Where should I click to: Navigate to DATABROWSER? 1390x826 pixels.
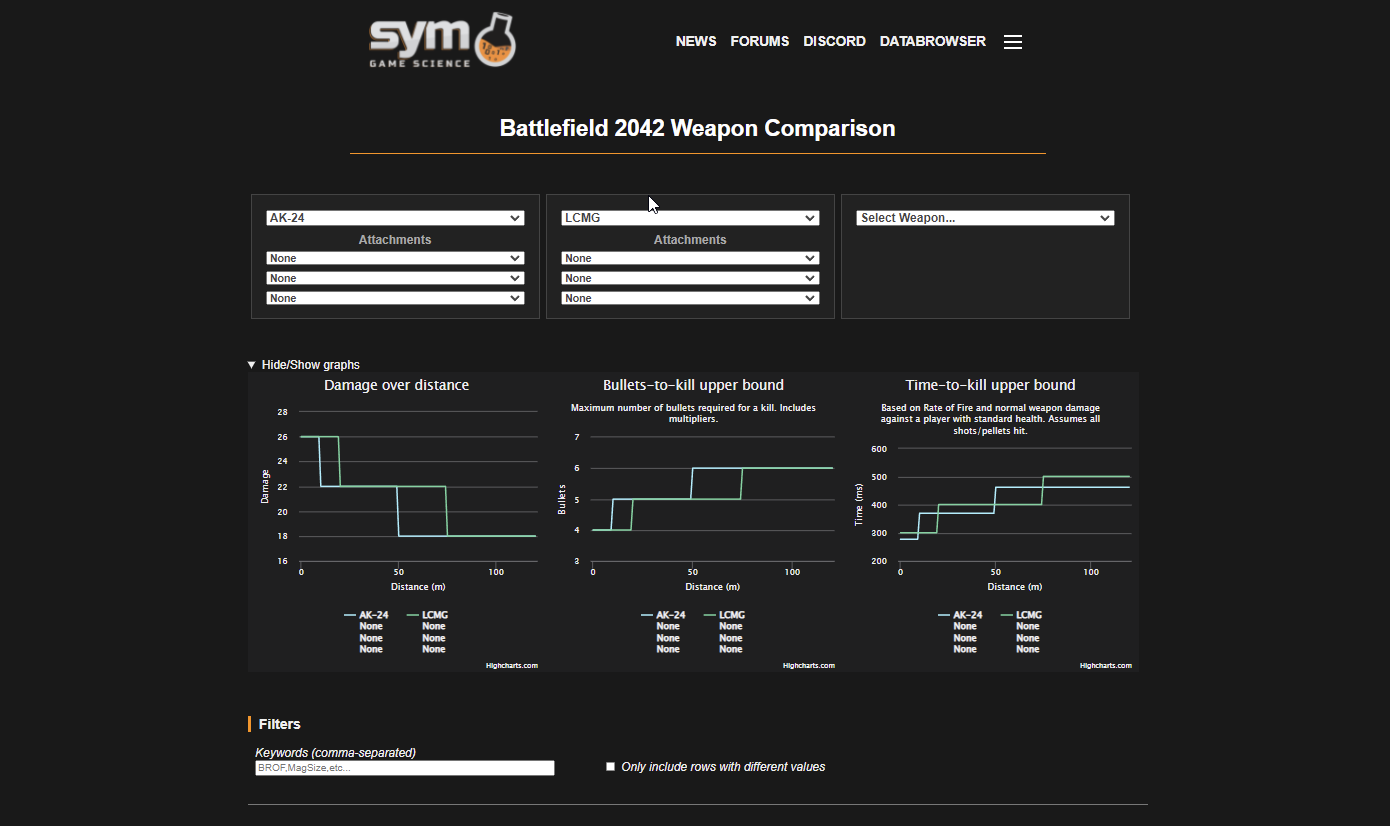pos(933,41)
